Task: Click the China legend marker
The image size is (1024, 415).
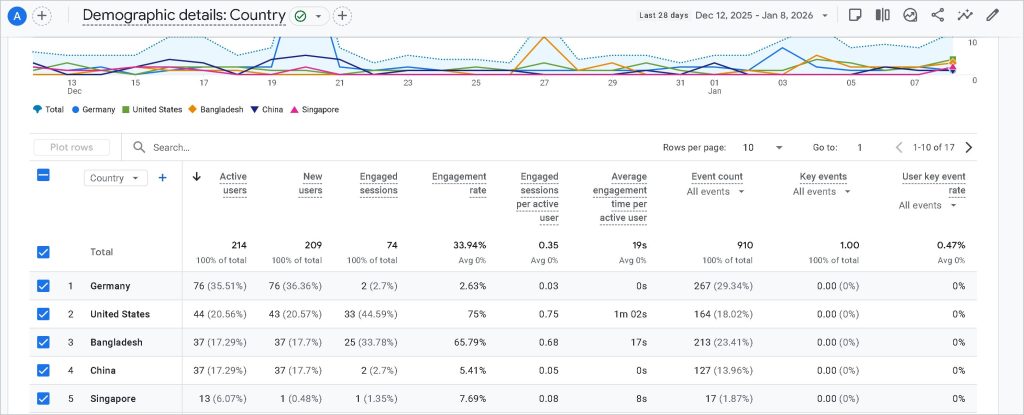Action: pos(255,110)
